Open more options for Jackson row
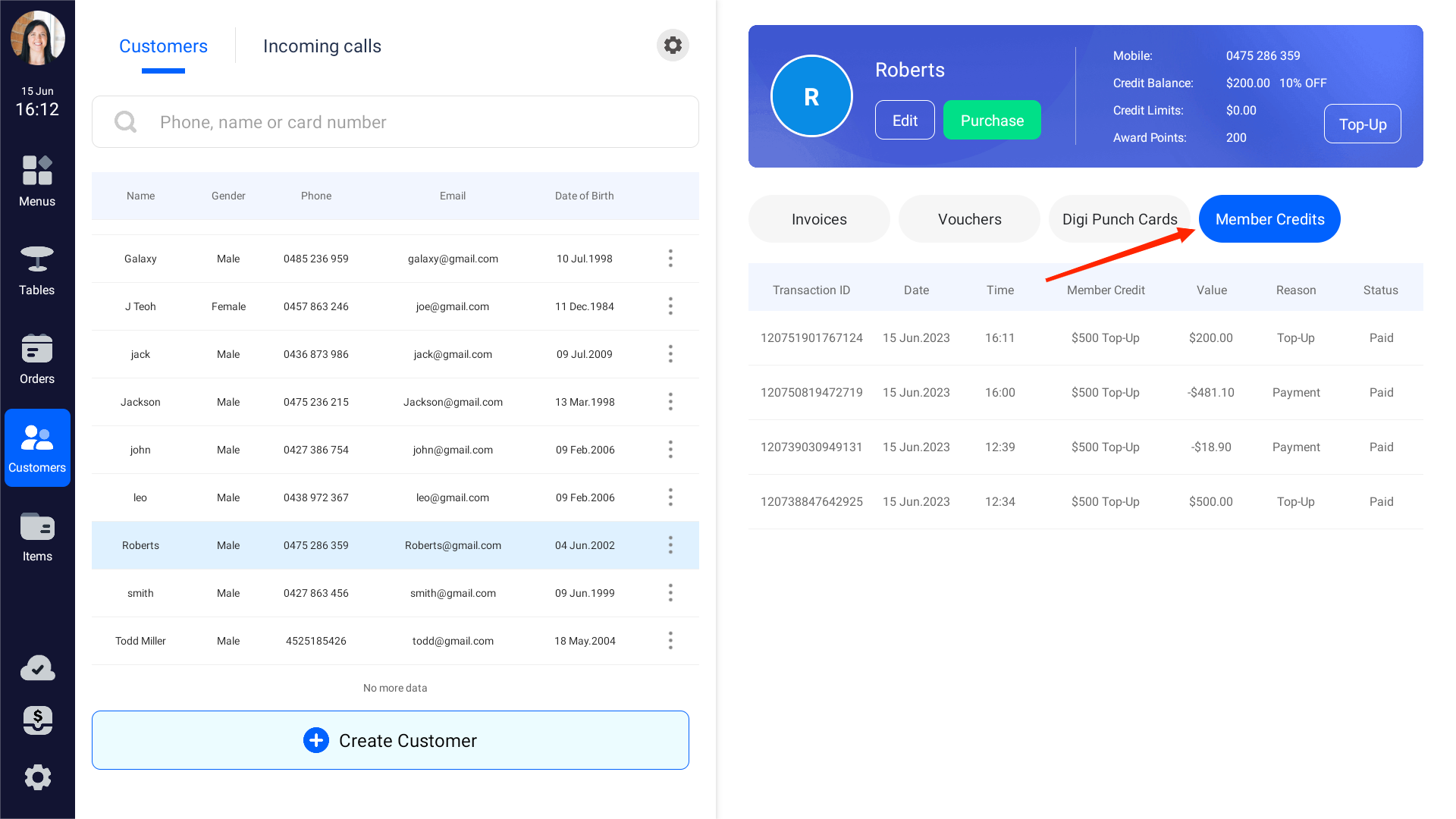Image resolution: width=1456 pixels, height=819 pixels. tap(670, 402)
